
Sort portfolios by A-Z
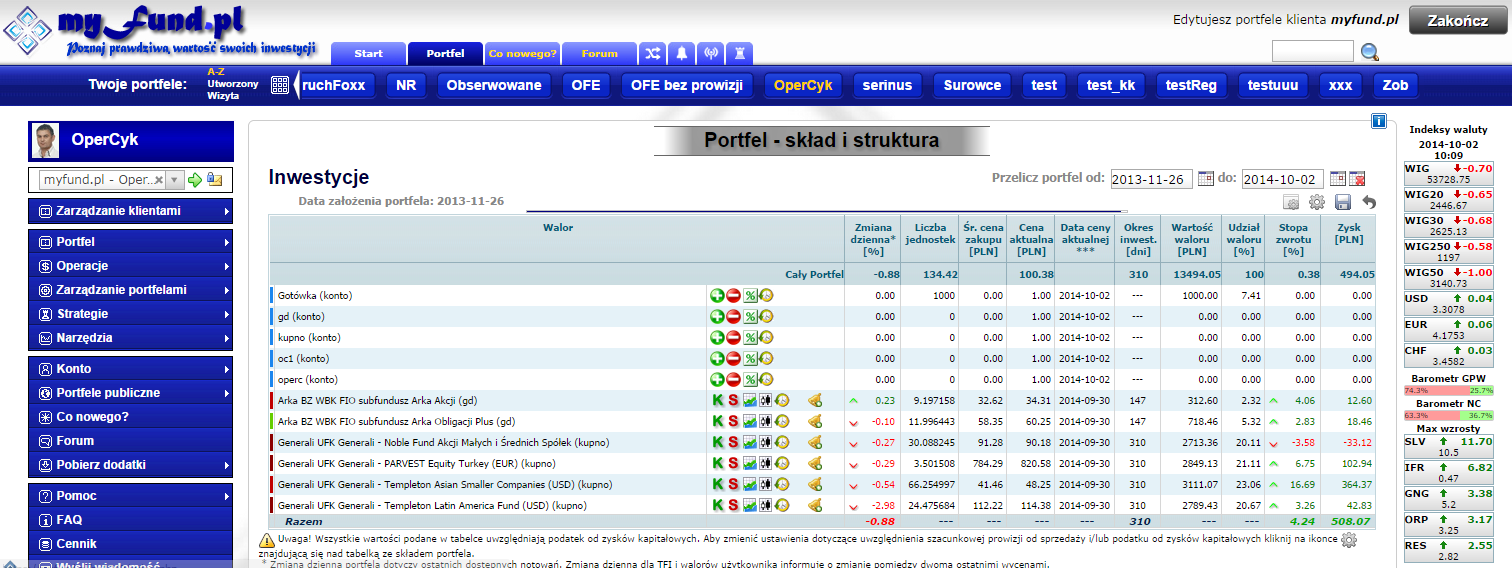[216, 72]
